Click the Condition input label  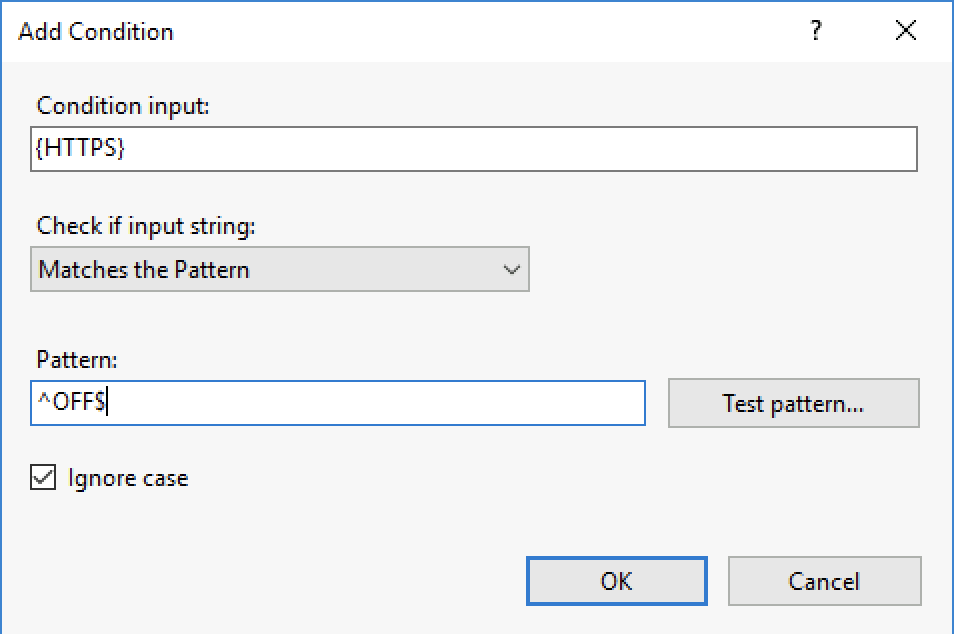(123, 106)
